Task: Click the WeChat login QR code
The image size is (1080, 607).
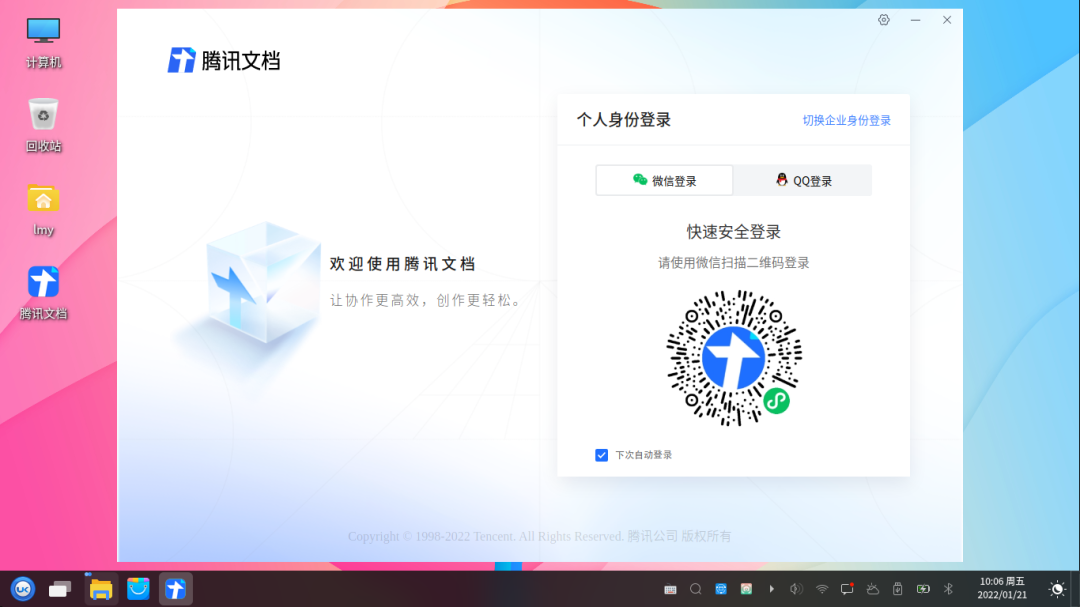Action: click(x=734, y=358)
